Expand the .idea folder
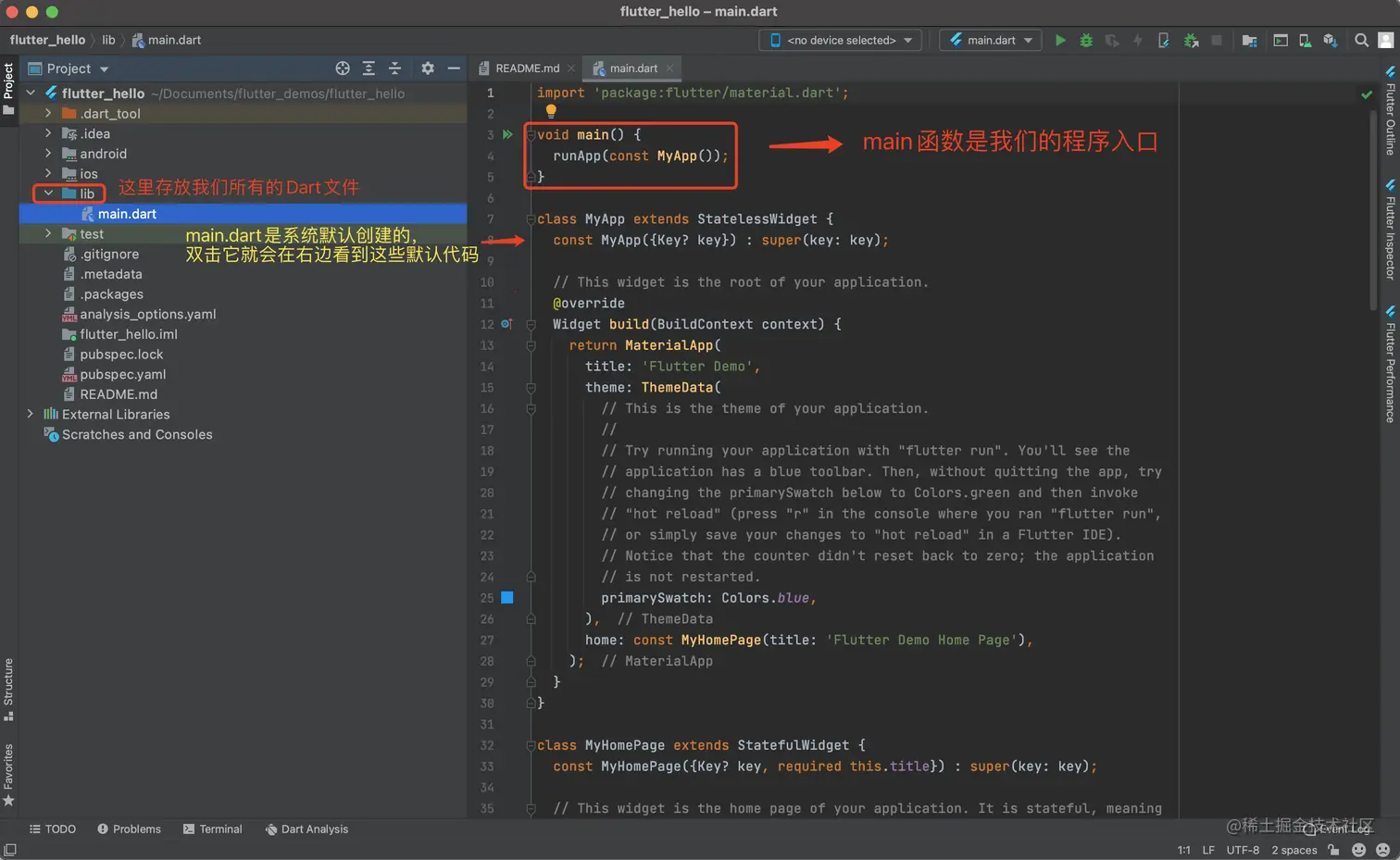This screenshot has height=860, width=1400. click(x=48, y=133)
